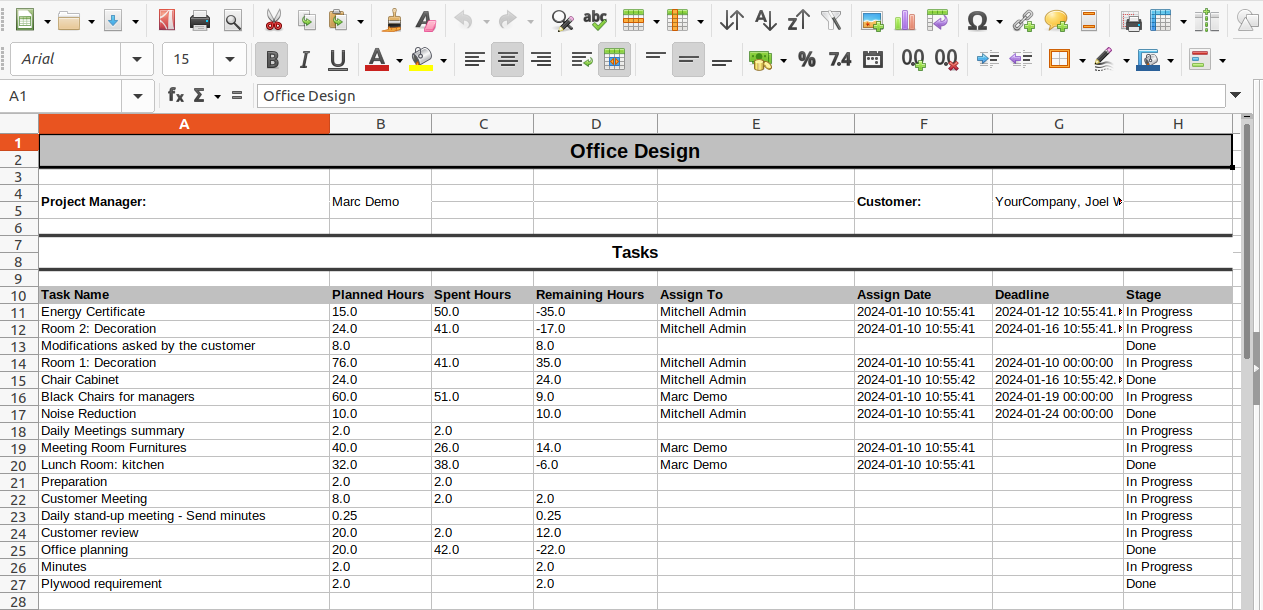Center text horizontally
Screen dimensions: 1263x610
pos(508,60)
